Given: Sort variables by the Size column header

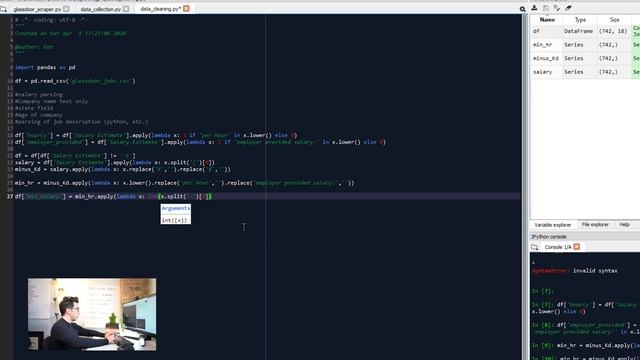Looking at the screenshot, I should point(614,20).
